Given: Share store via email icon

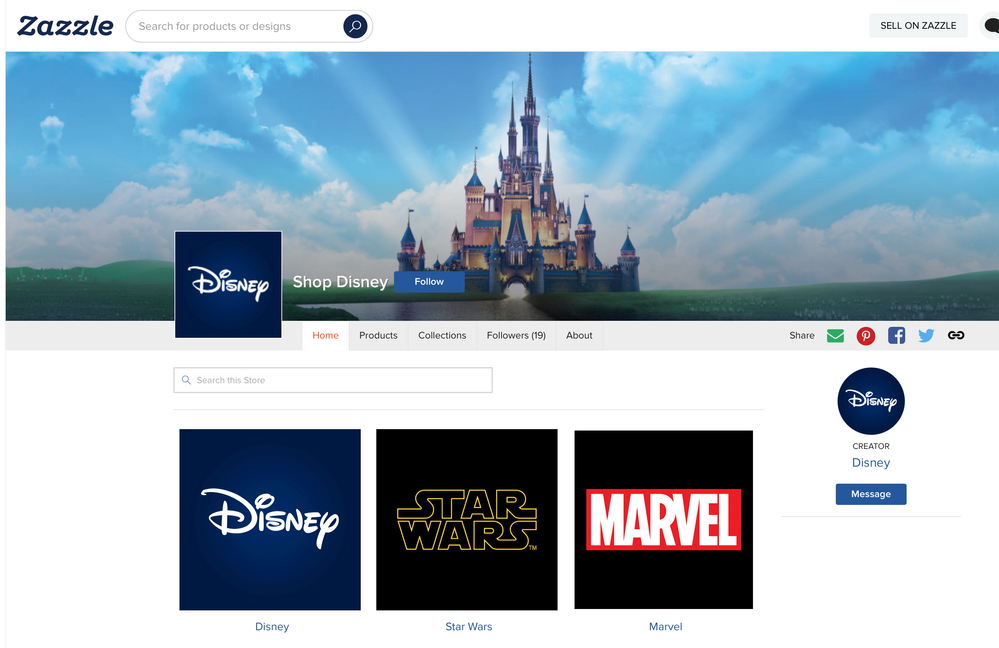Looking at the screenshot, I should [x=835, y=336].
